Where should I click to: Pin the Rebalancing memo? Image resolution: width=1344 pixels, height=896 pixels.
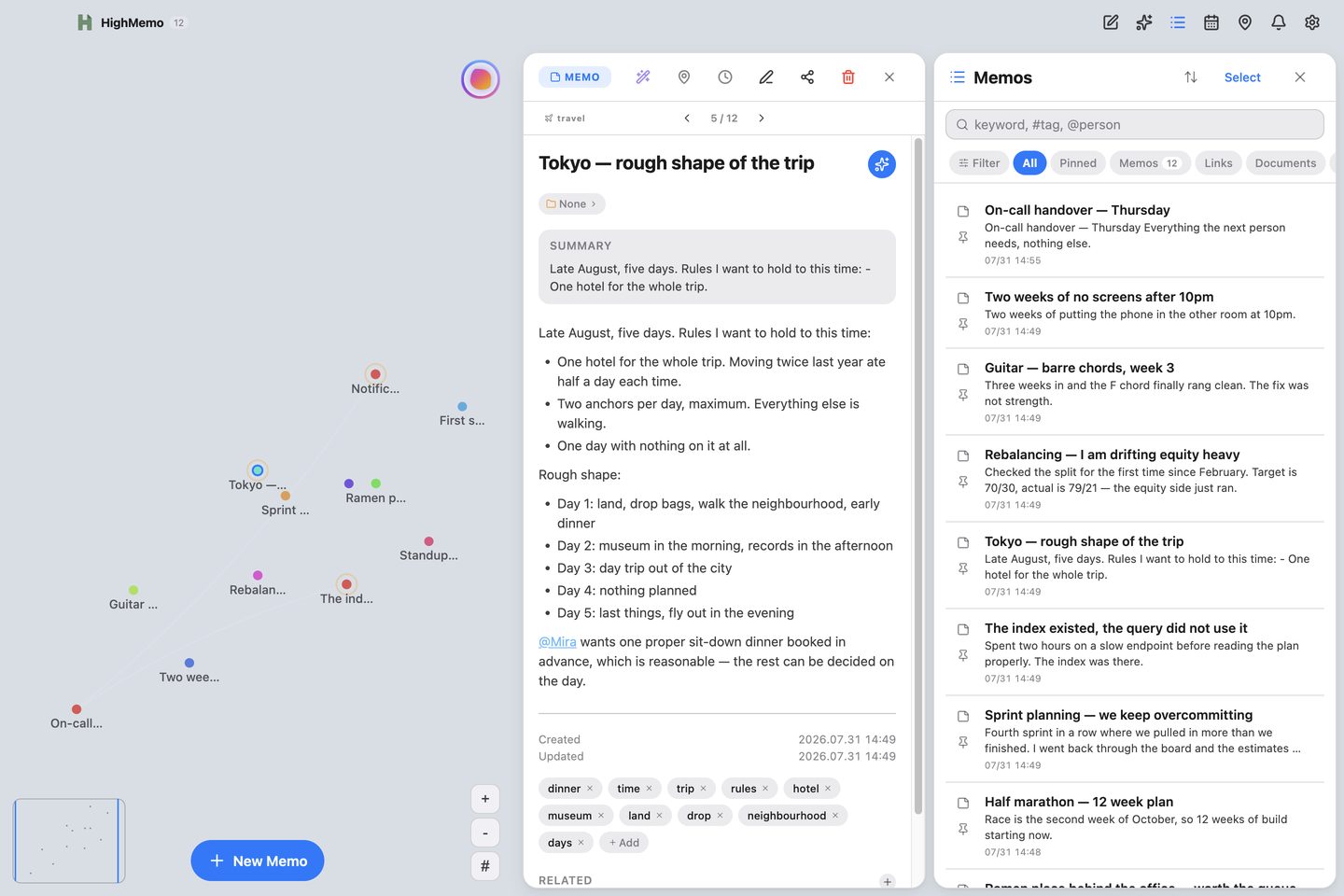click(963, 483)
